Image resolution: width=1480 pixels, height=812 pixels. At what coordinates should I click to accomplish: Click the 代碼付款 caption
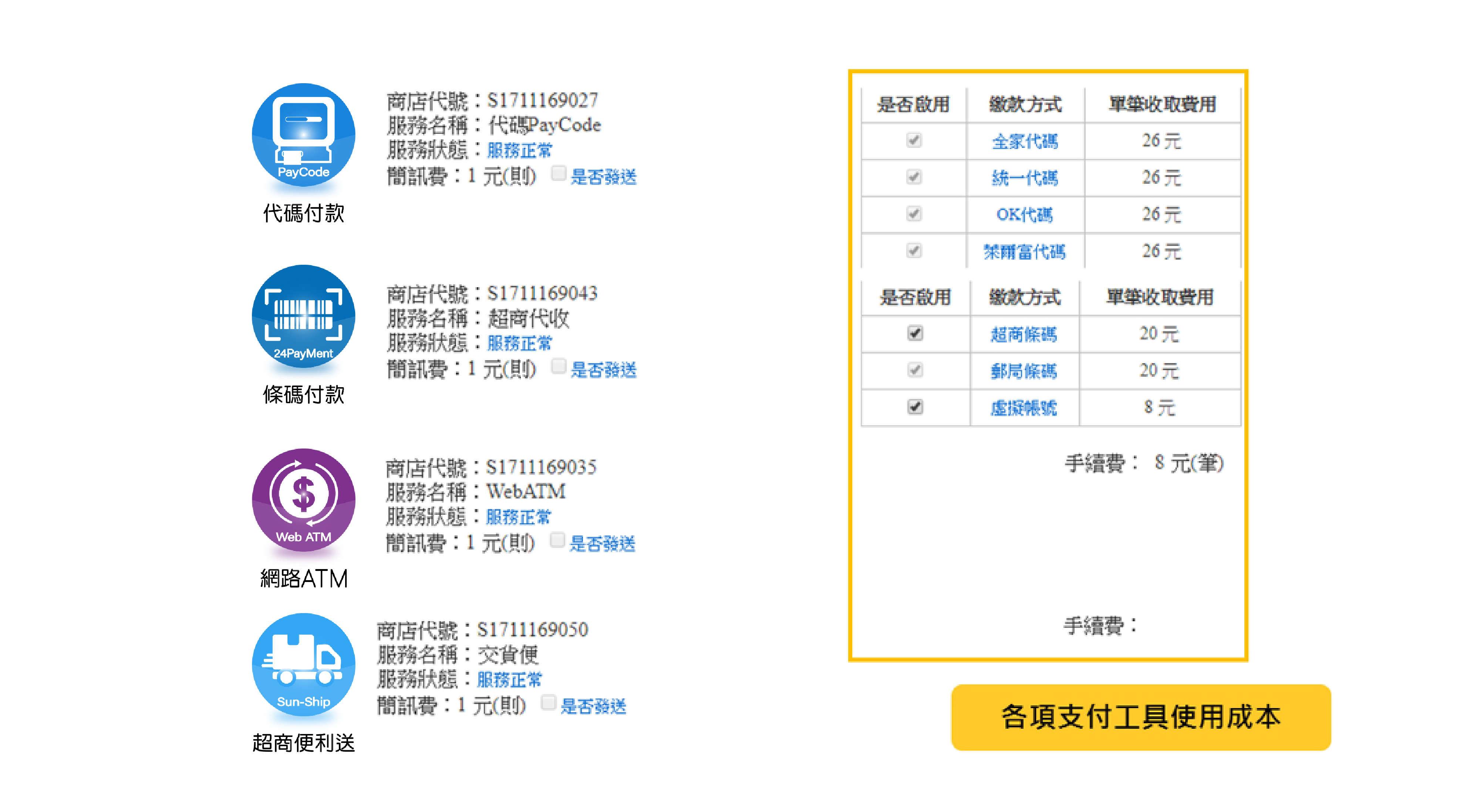pos(303,213)
